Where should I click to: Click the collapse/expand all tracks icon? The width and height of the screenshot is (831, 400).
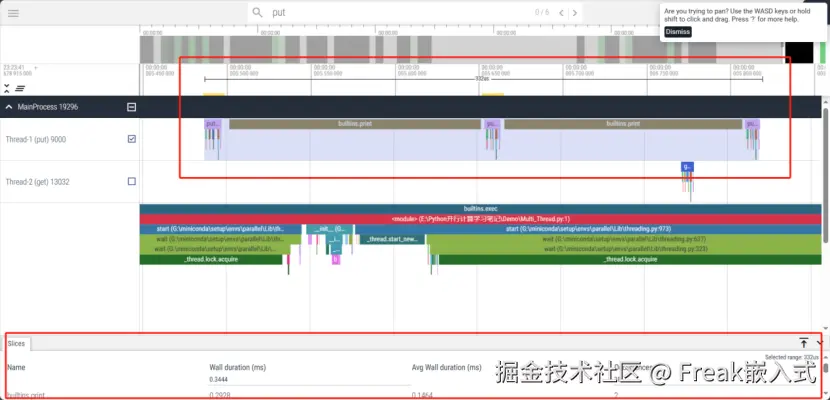[7, 88]
